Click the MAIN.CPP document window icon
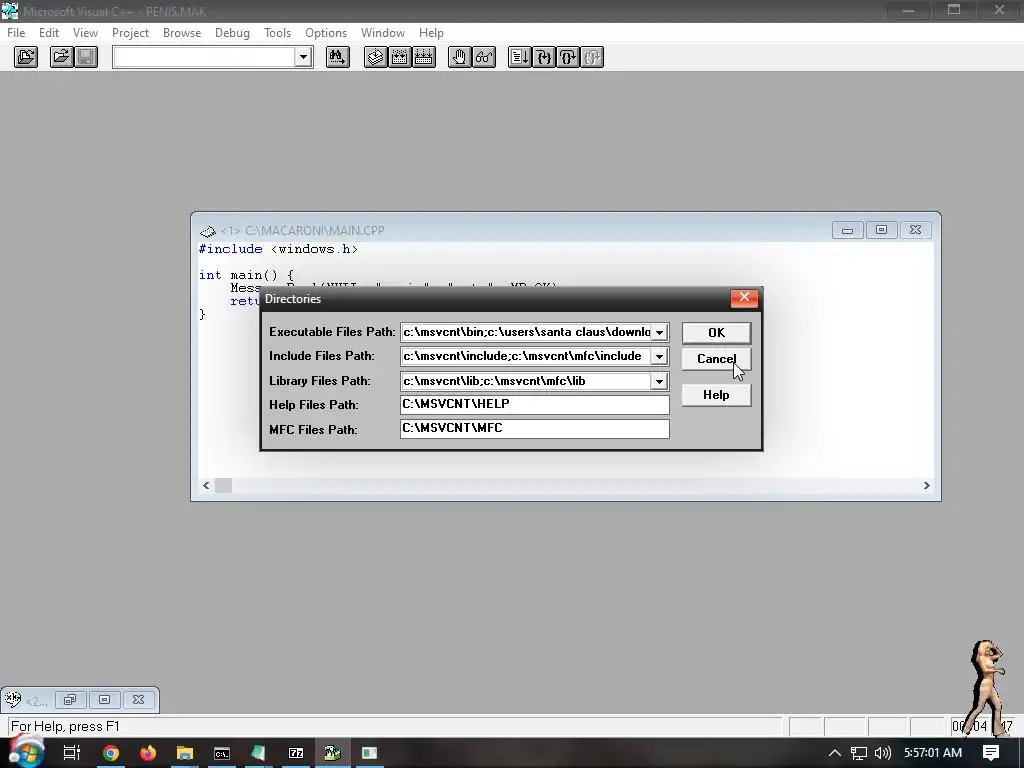The width and height of the screenshot is (1024, 768). [208, 231]
